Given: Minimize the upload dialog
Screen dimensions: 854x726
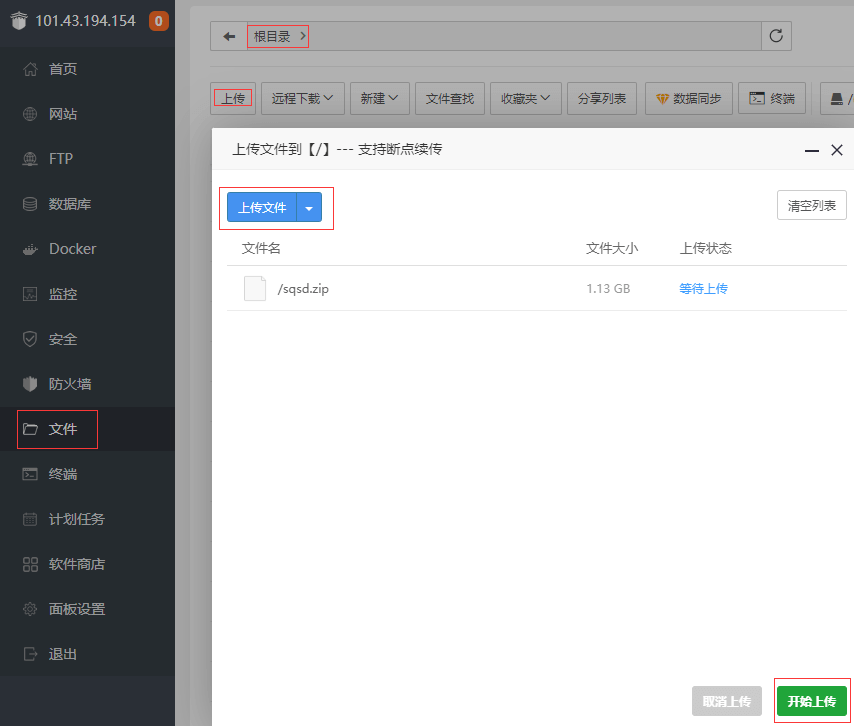Looking at the screenshot, I should pos(811,150).
